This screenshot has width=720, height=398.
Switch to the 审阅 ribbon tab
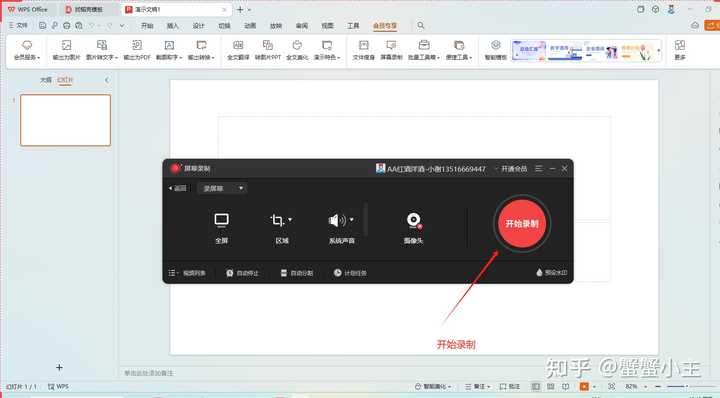point(302,26)
